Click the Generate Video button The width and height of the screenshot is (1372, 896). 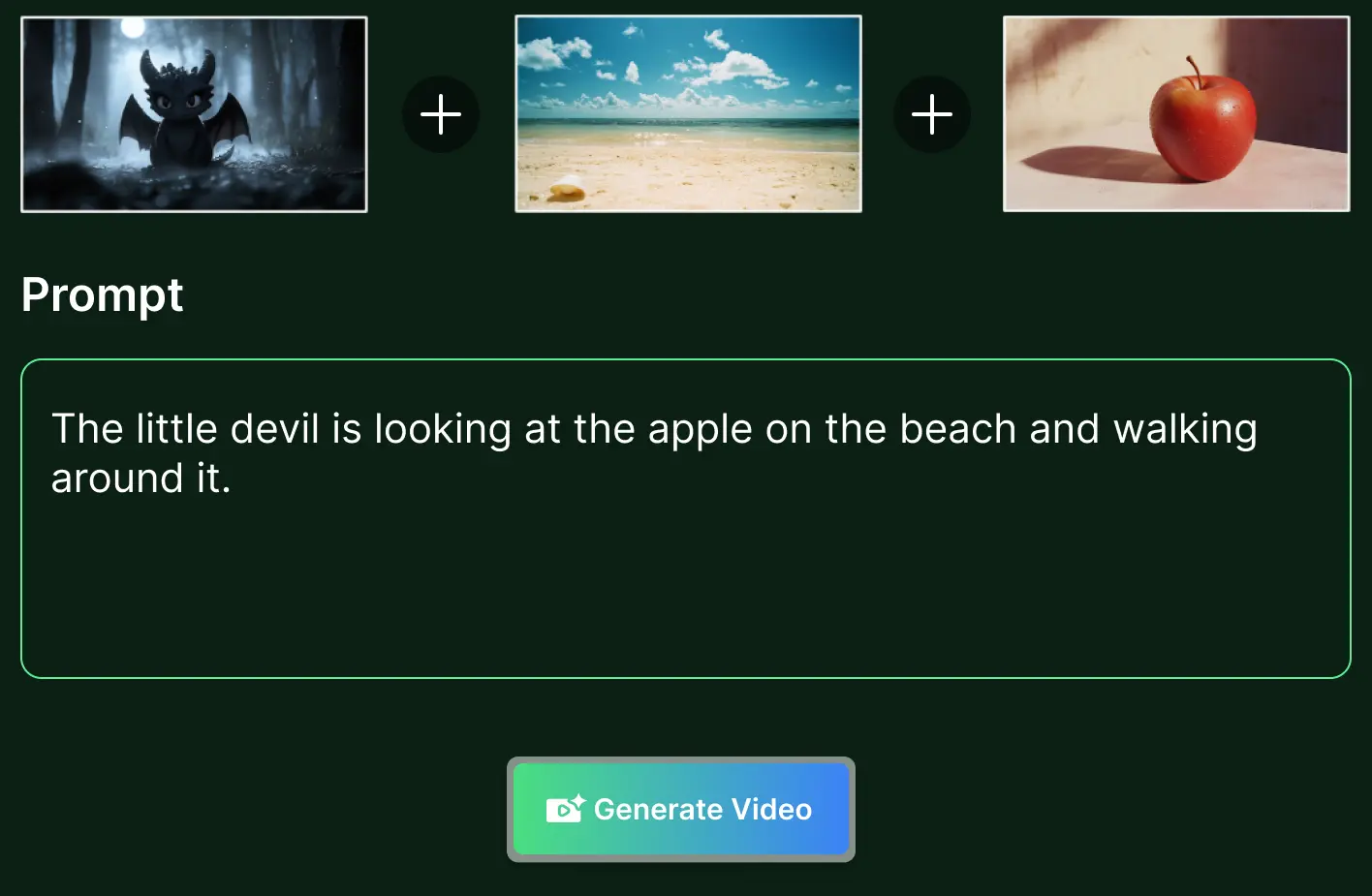(681, 809)
